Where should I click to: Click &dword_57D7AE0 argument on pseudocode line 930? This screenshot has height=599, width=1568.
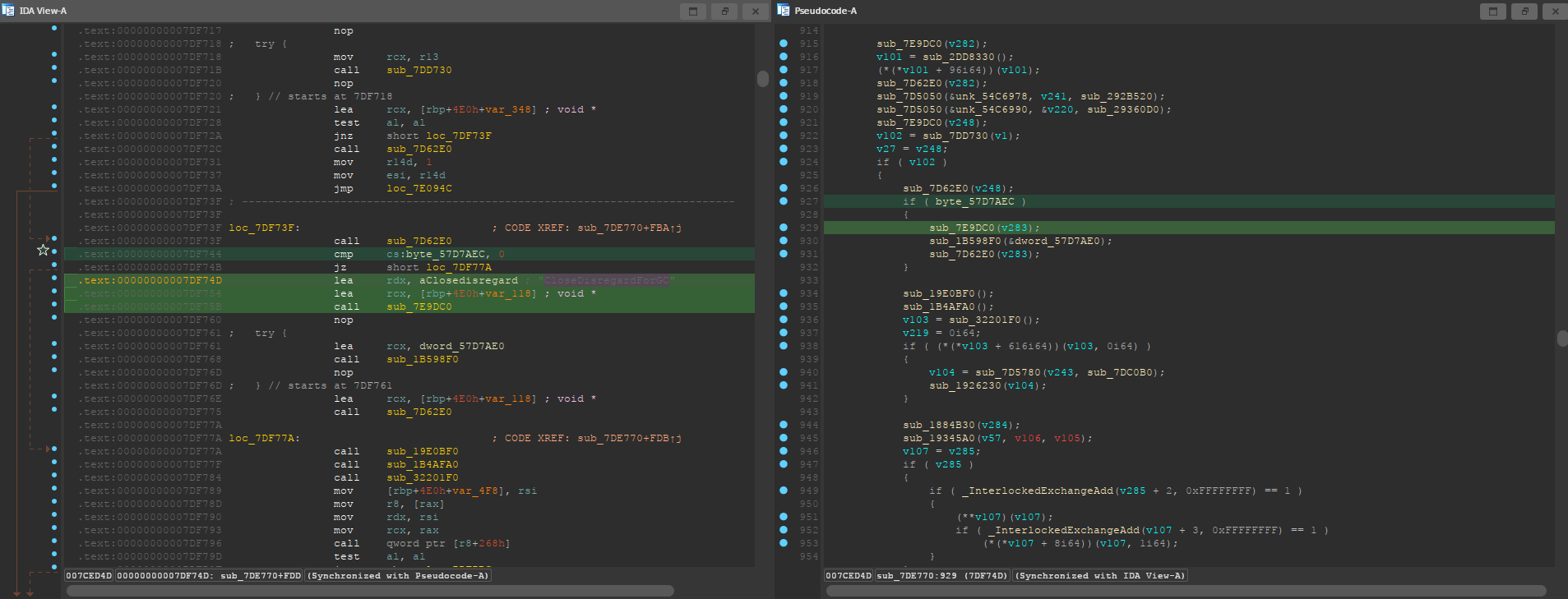click(1057, 241)
